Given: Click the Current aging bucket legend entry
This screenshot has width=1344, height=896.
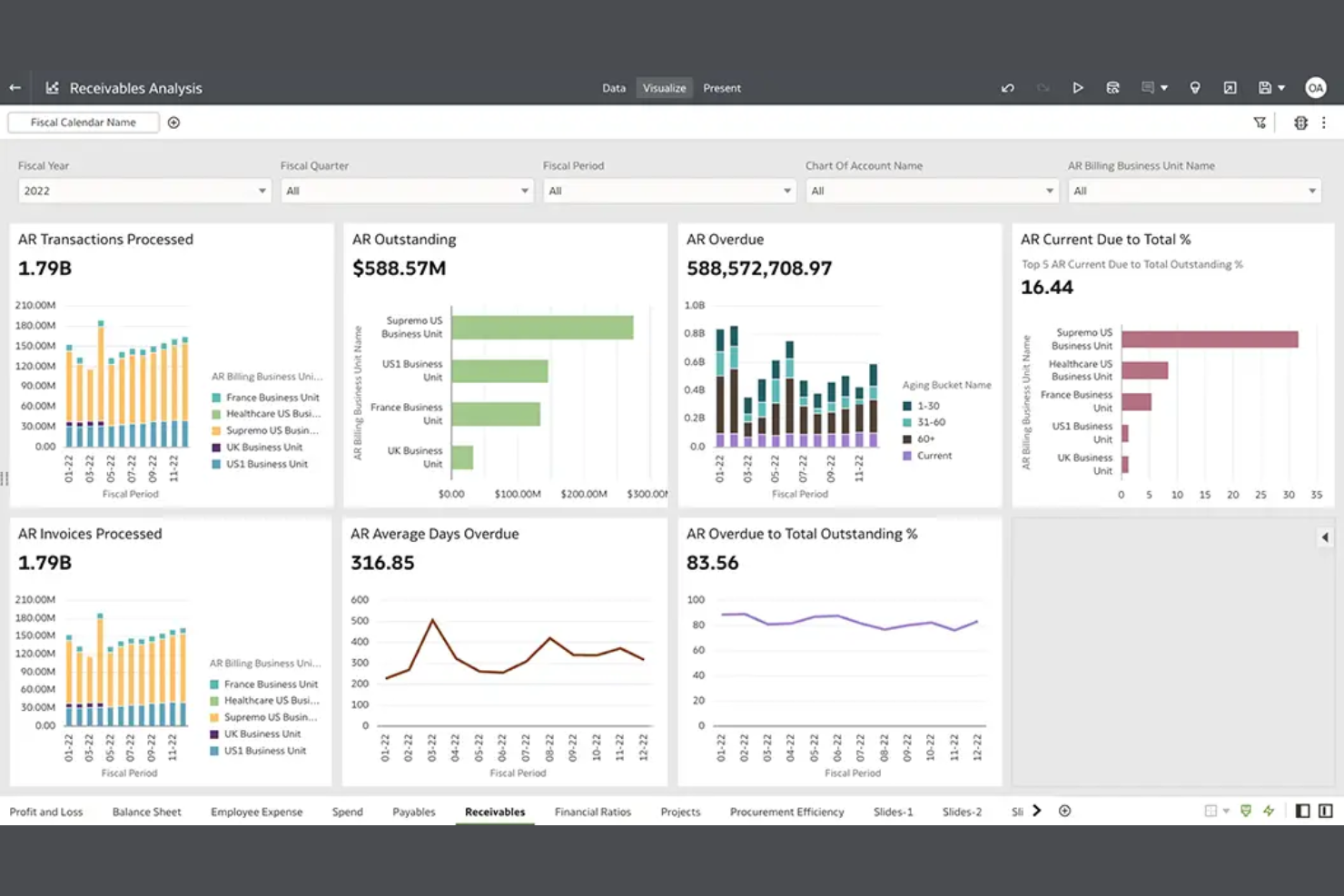Looking at the screenshot, I should [927, 456].
